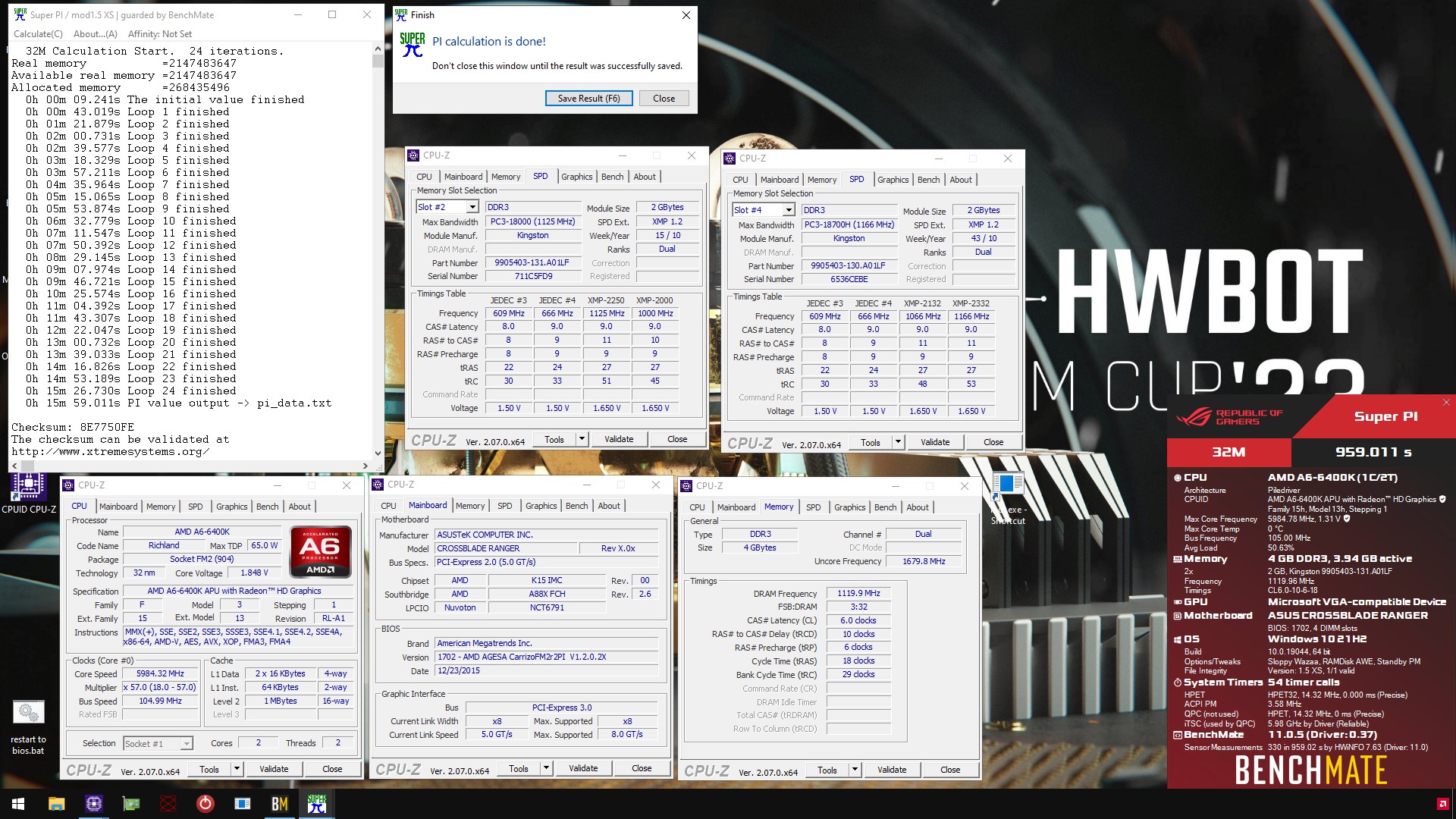Open Memory tab in Slot #2 SPD window
The width and height of the screenshot is (1456, 819).
[506, 177]
